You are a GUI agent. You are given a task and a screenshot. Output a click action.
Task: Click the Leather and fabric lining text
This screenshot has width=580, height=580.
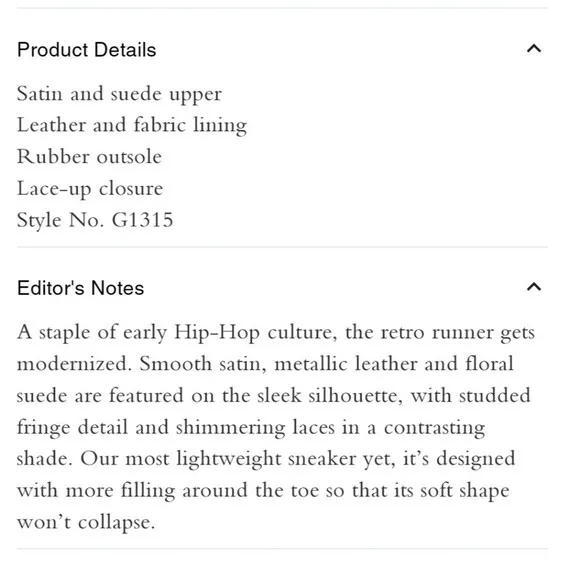coord(132,125)
